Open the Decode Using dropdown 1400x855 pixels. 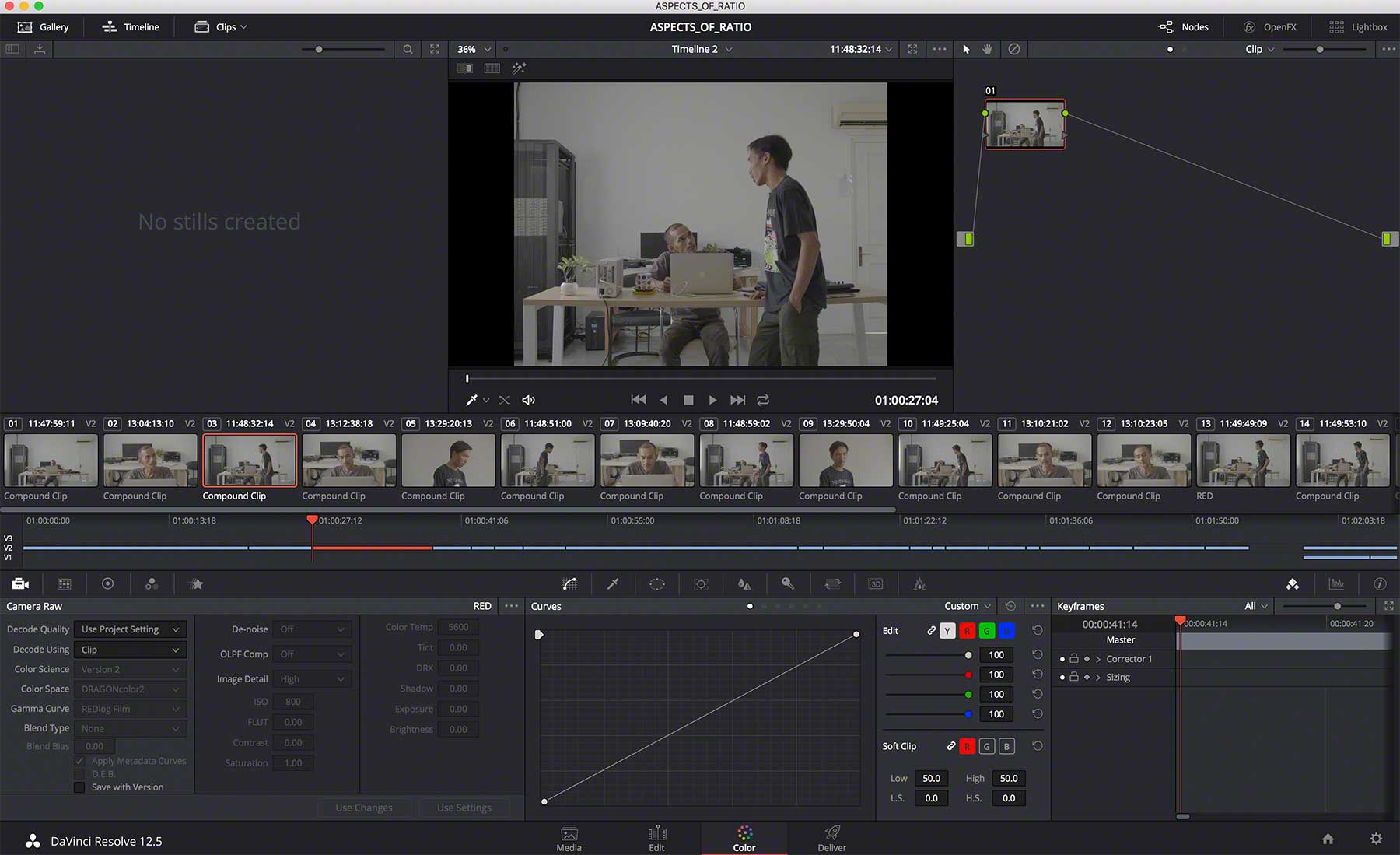(x=130, y=650)
